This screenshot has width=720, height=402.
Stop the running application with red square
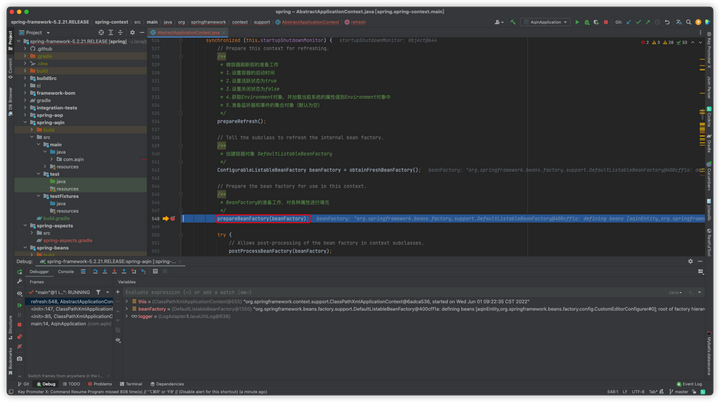coord(606,22)
